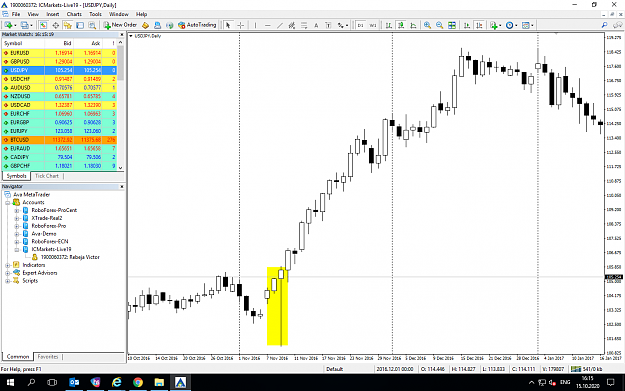Open the Strategy Tester icon
This screenshot has height=391, width=625.
[92, 25]
